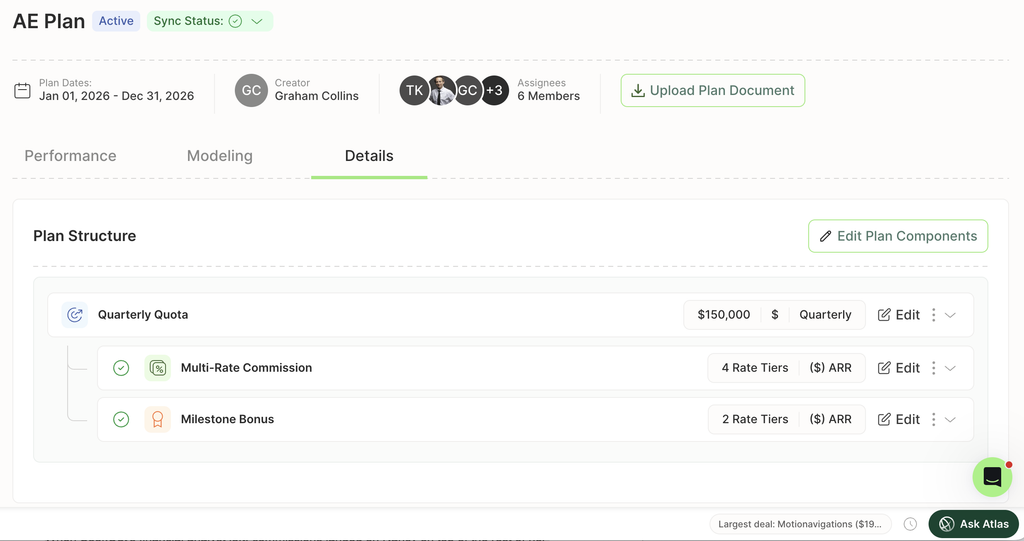
Task: Click the Quarterly frequency label
Action: [x=825, y=315]
